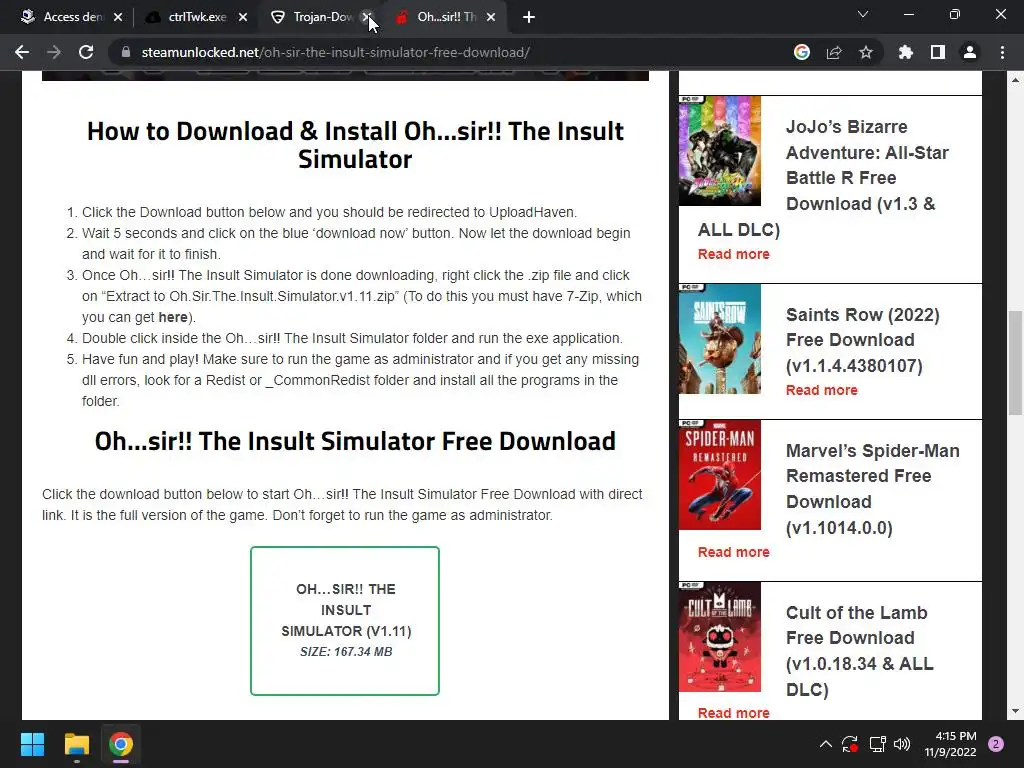This screenshot has height=768, width=1024.
Task: Click Read more under Saints Row
Action: 822,390
